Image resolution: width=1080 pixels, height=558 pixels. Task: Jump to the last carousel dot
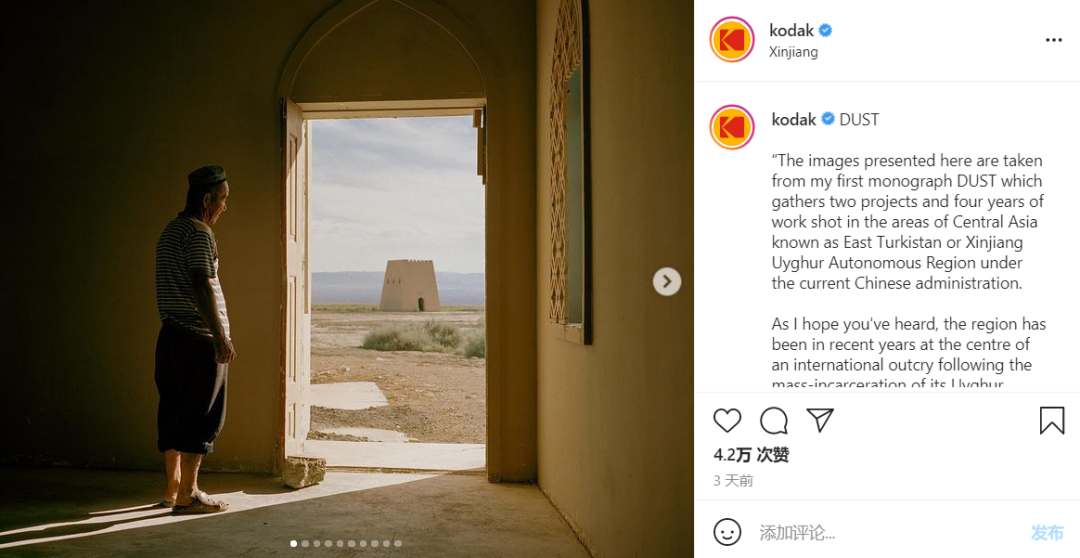398,544
